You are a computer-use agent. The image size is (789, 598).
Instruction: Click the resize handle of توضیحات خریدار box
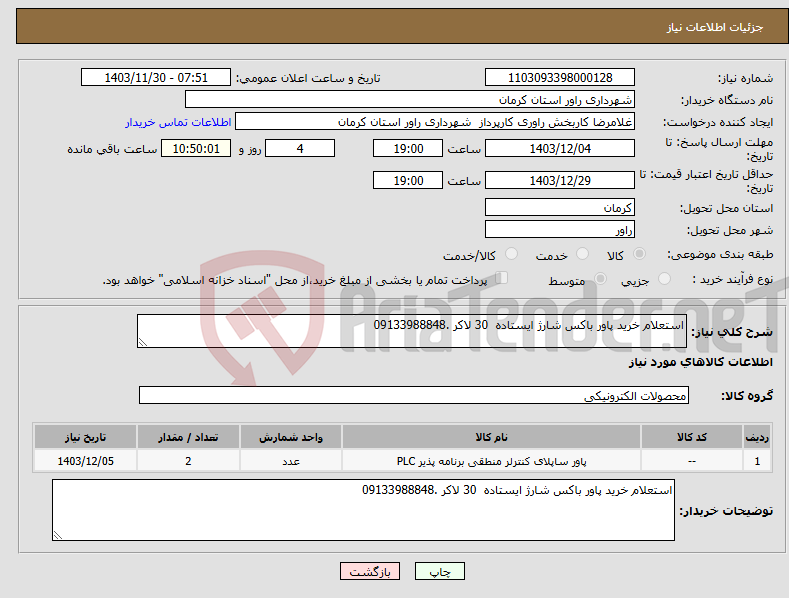(58, 535)
